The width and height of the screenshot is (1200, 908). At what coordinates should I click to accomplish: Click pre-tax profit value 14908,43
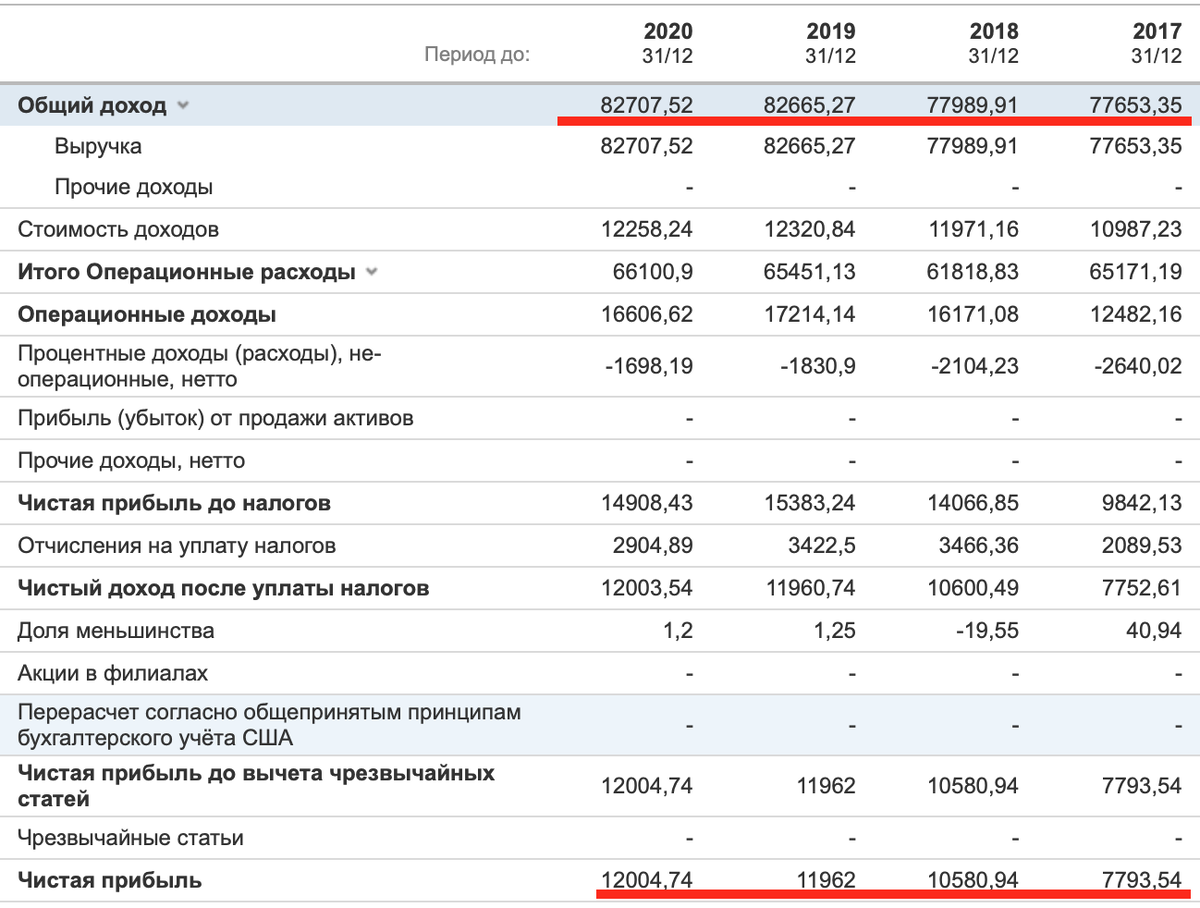646,503
